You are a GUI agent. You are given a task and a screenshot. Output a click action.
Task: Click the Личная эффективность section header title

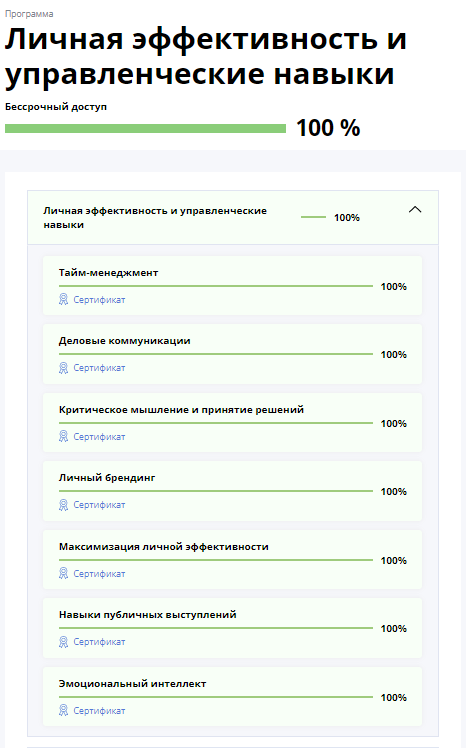tap(155, 218)
